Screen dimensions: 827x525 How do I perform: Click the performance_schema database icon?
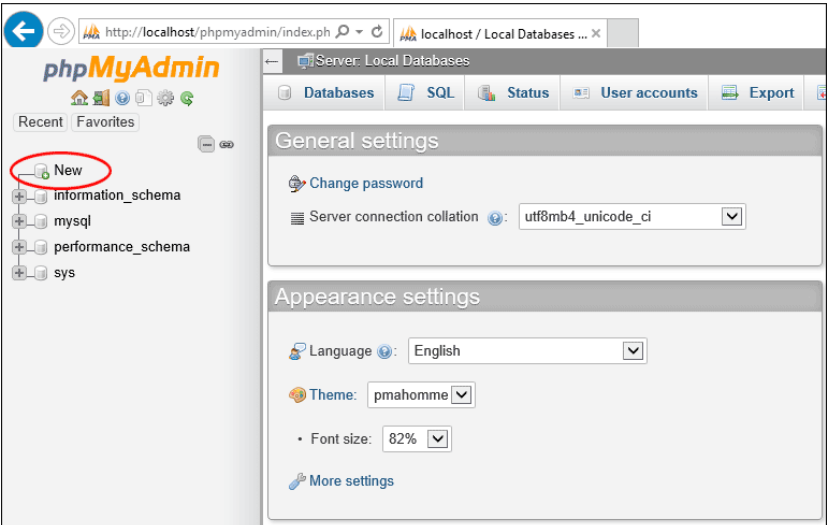41,247
